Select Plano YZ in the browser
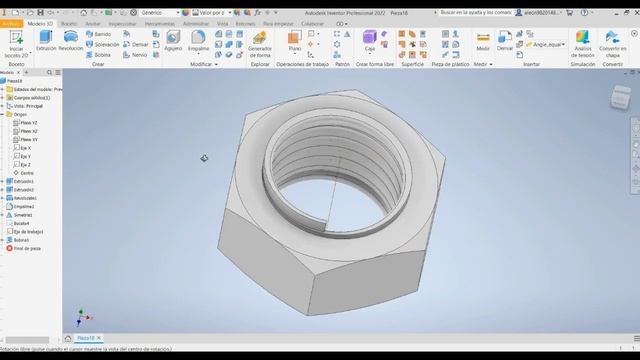Image resolution: width=640 pixels, height=360 pixels. pyautogui.click(x=25, y=123)
